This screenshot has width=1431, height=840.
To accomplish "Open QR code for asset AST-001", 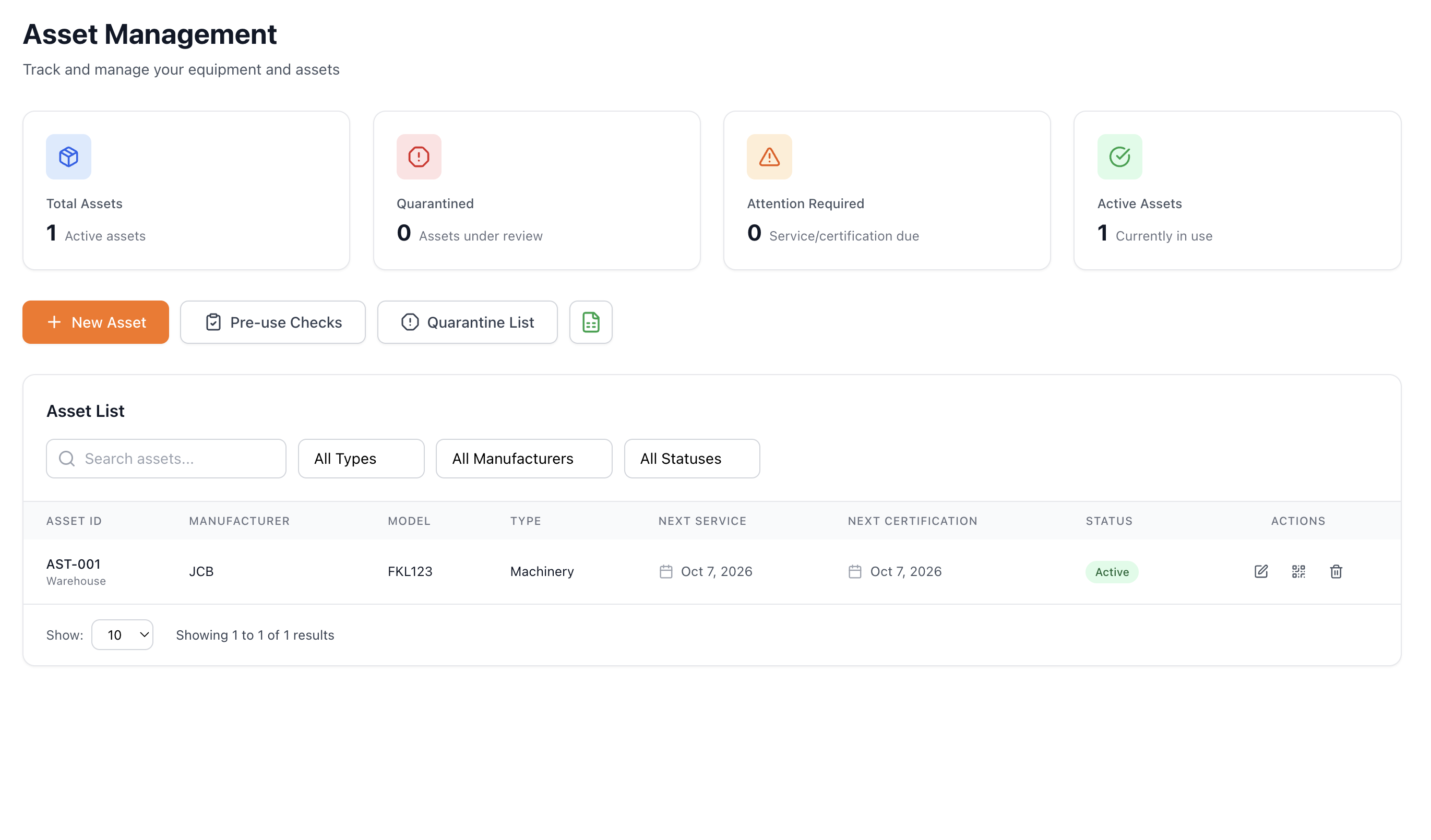I will click(1298, 571).
